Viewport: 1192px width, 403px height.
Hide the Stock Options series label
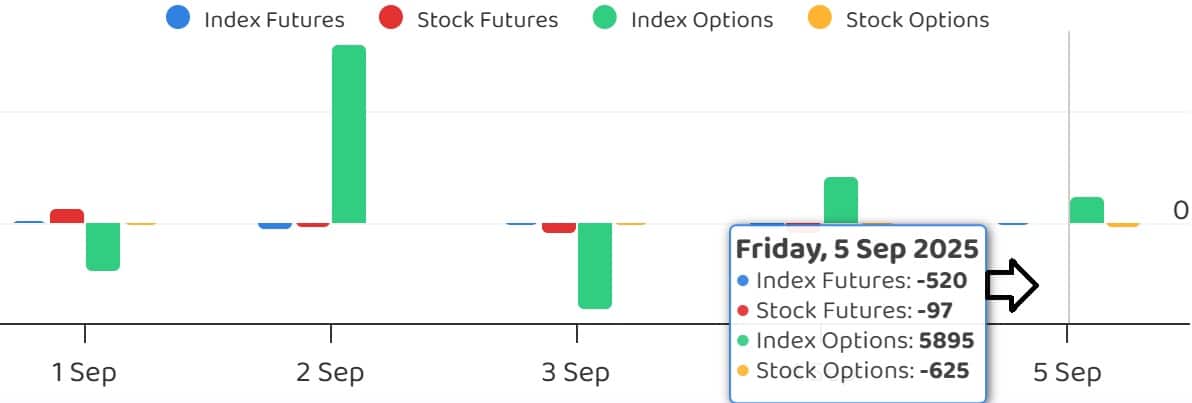click(x=917, y=19)
